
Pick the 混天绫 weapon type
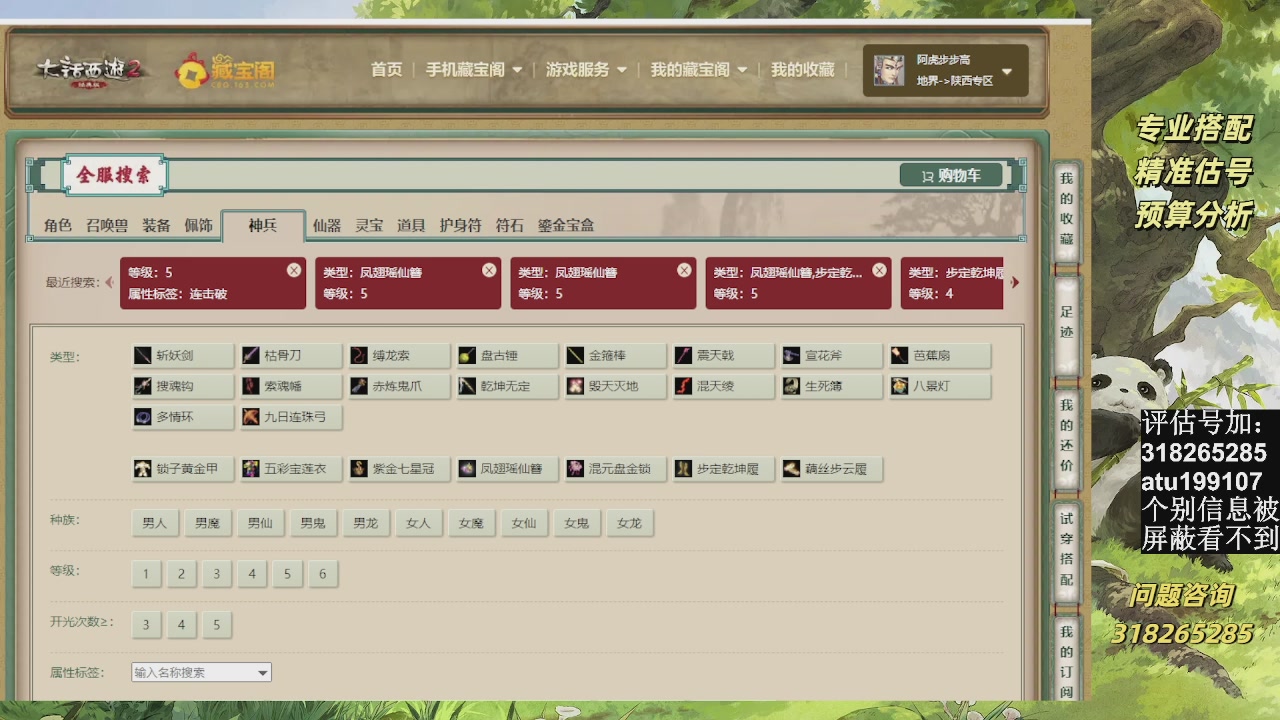(x=723, y=386)
